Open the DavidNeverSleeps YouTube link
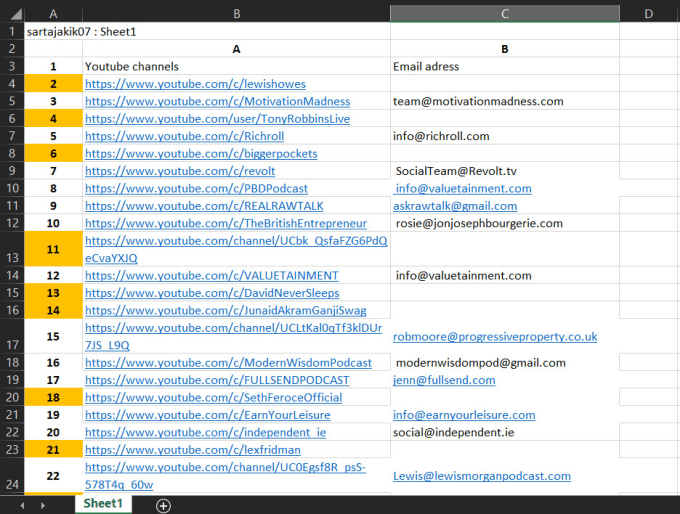Image resolution: width=680 pixels, height=514 pixels. [x=212, y=293]
